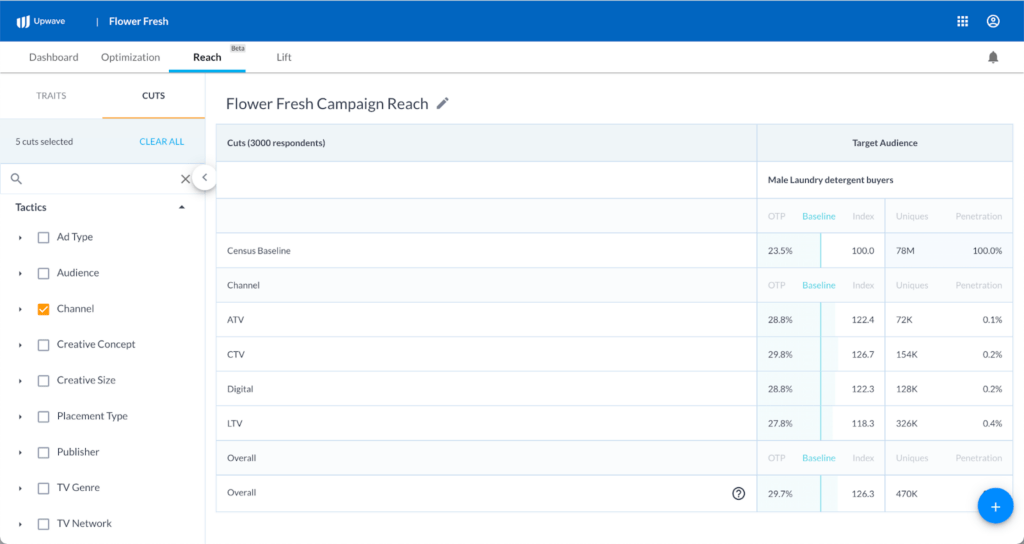Click Cuts (3000 respondents) header
Screen dimensions: 1024x544
click(276, 143)
